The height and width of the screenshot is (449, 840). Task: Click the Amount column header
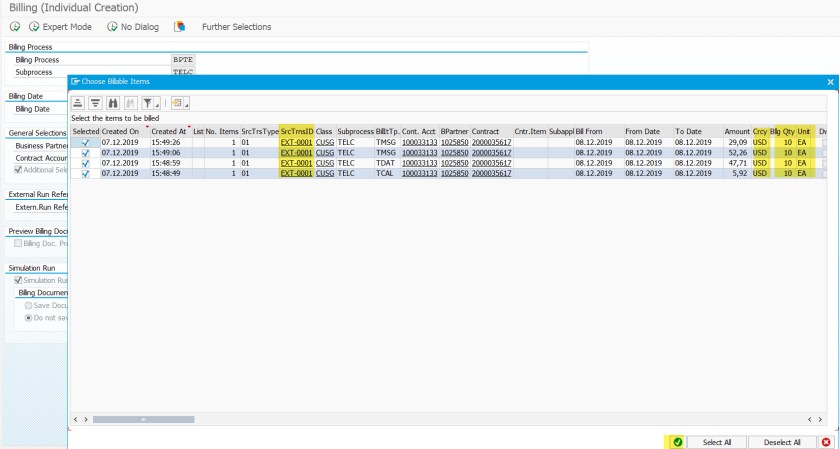tap(737, 131)
